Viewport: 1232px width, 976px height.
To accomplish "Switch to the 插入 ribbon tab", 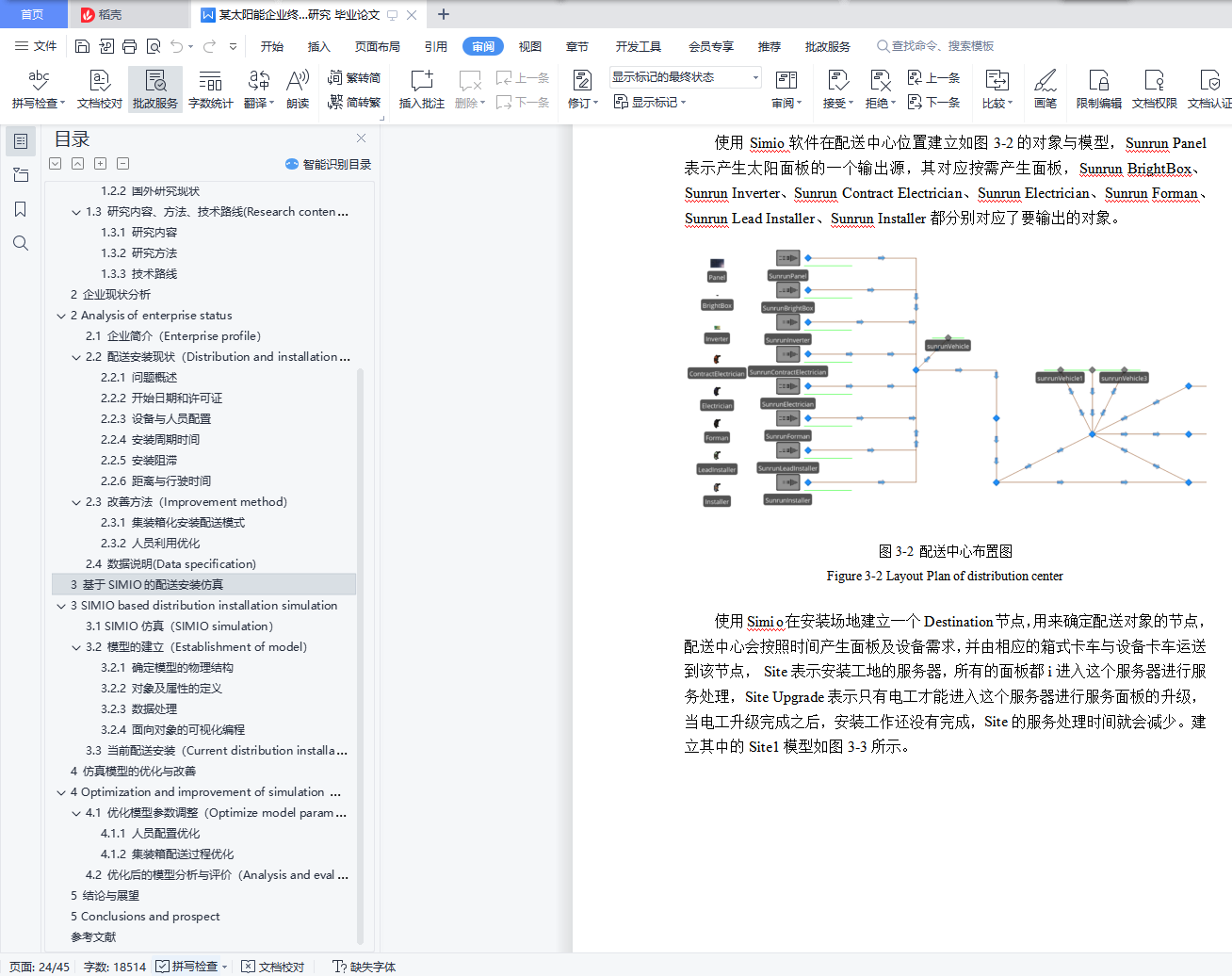I will point(319,46).
